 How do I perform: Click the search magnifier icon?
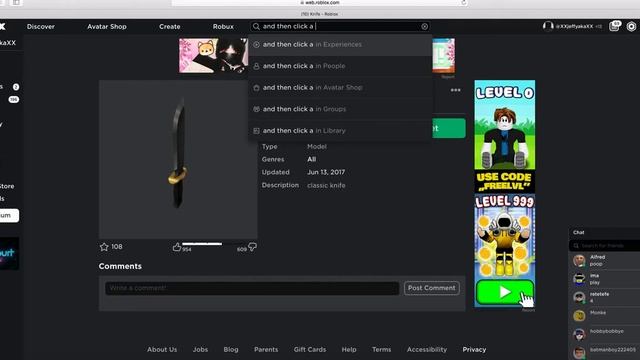coord(256,27)
